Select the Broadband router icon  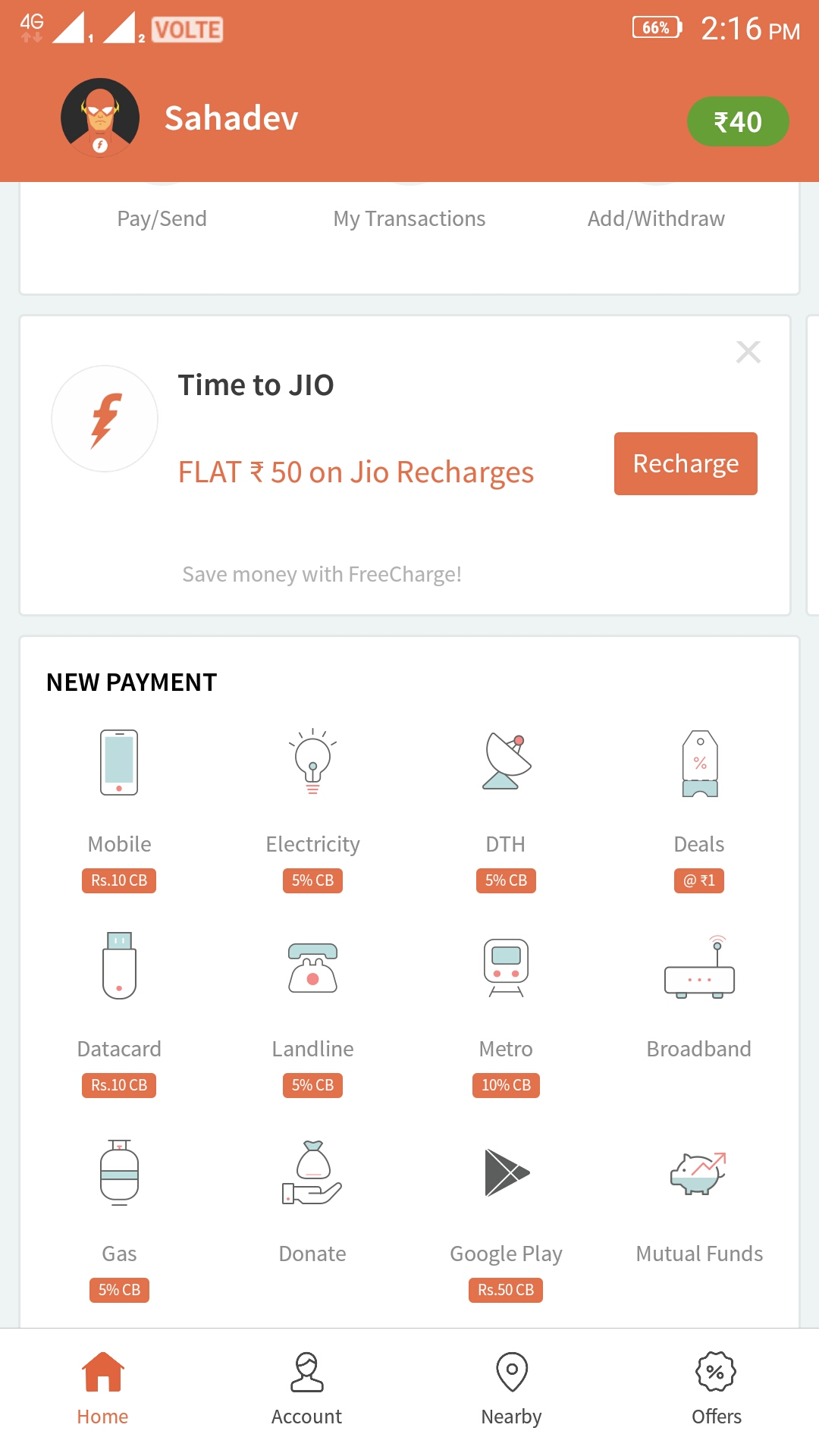point(699,968)
